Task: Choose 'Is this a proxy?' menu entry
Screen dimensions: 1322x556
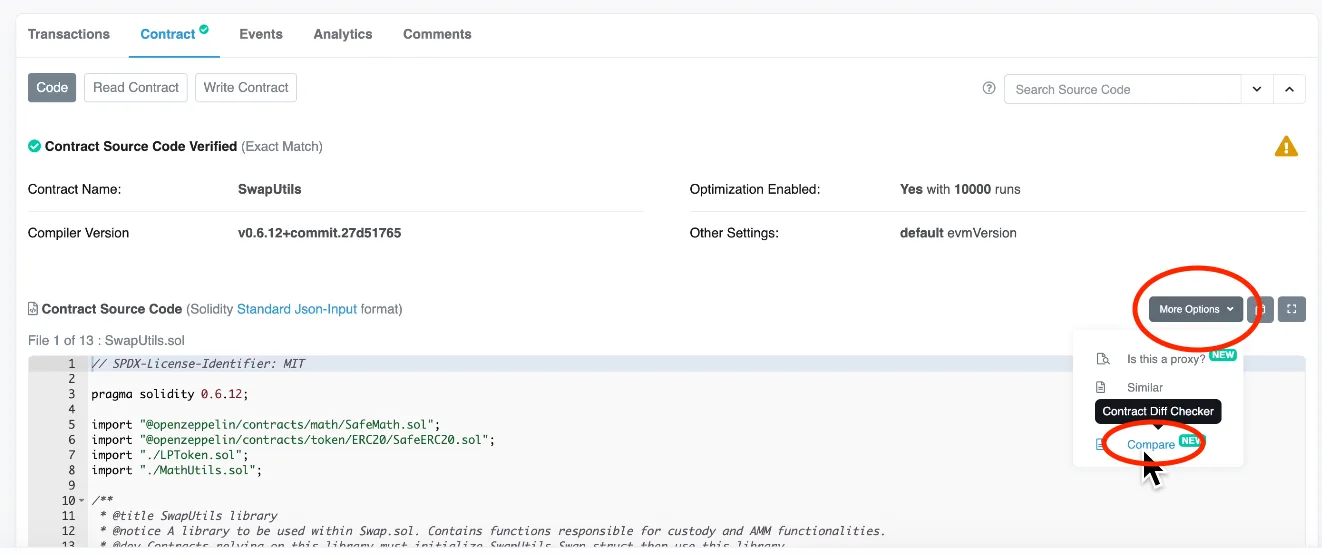Action: [1166, 359]
